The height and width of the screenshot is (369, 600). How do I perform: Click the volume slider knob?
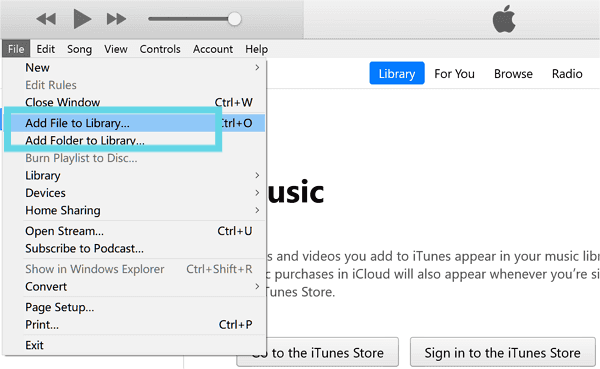pyautogui.click(x=234, y=19)
